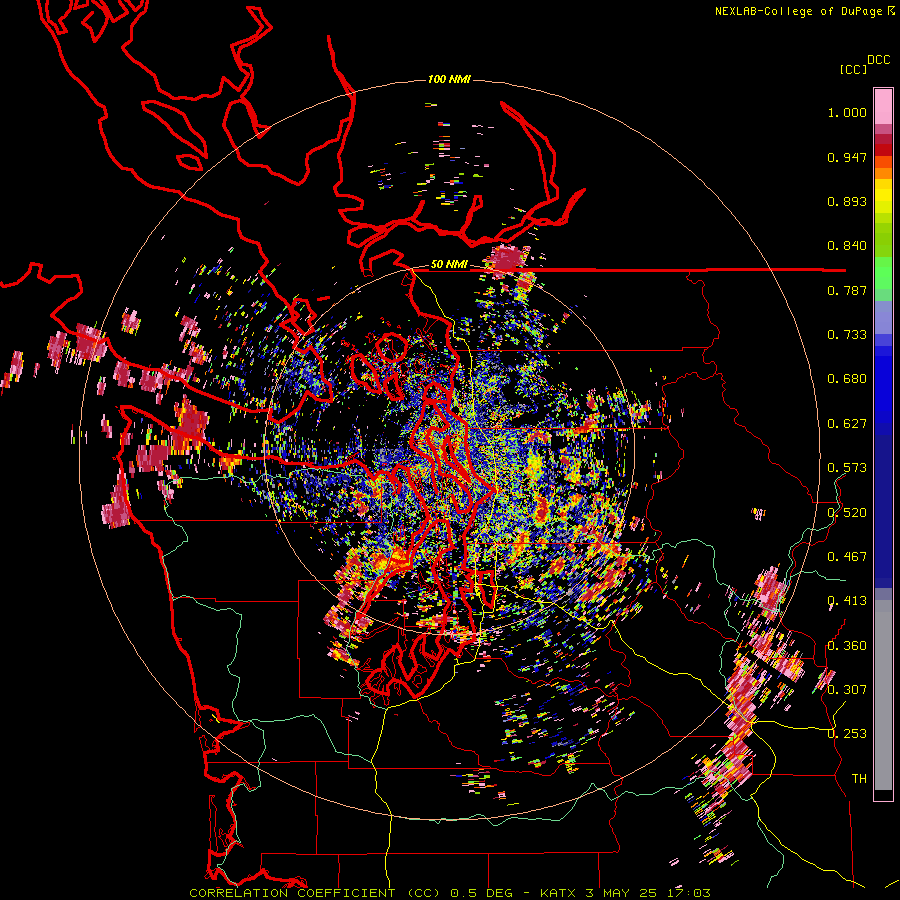
Task: Click the 0.733 scale value
Action: tap(847, 335)
